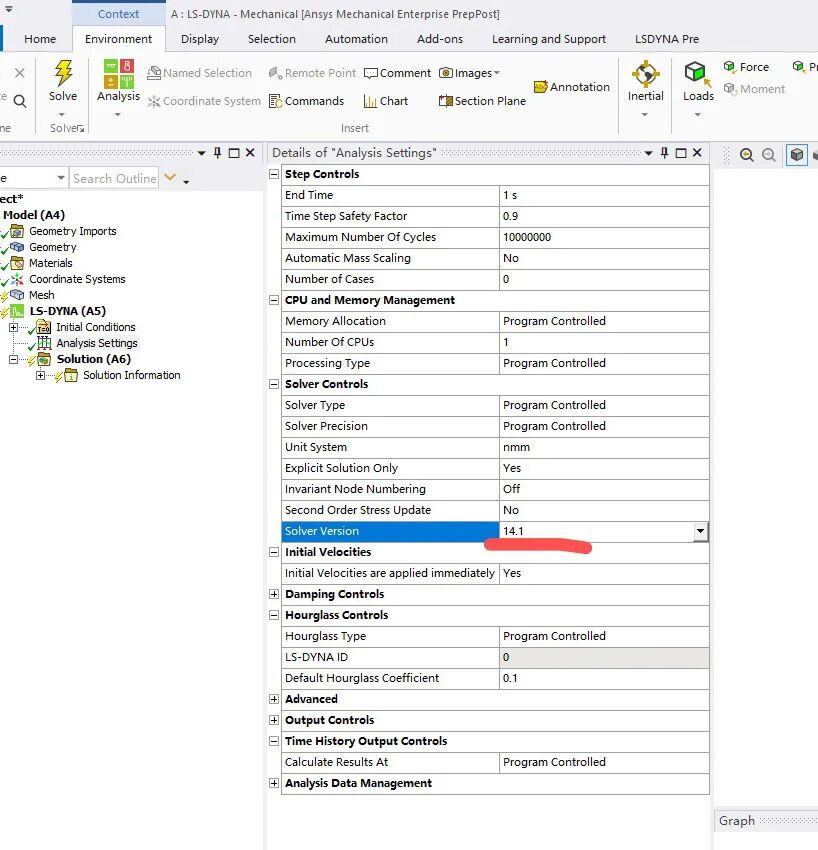Viewport: 818px width, 850px height.
Task: Open Solver group dialog launcher
Action: pos(81,129)
